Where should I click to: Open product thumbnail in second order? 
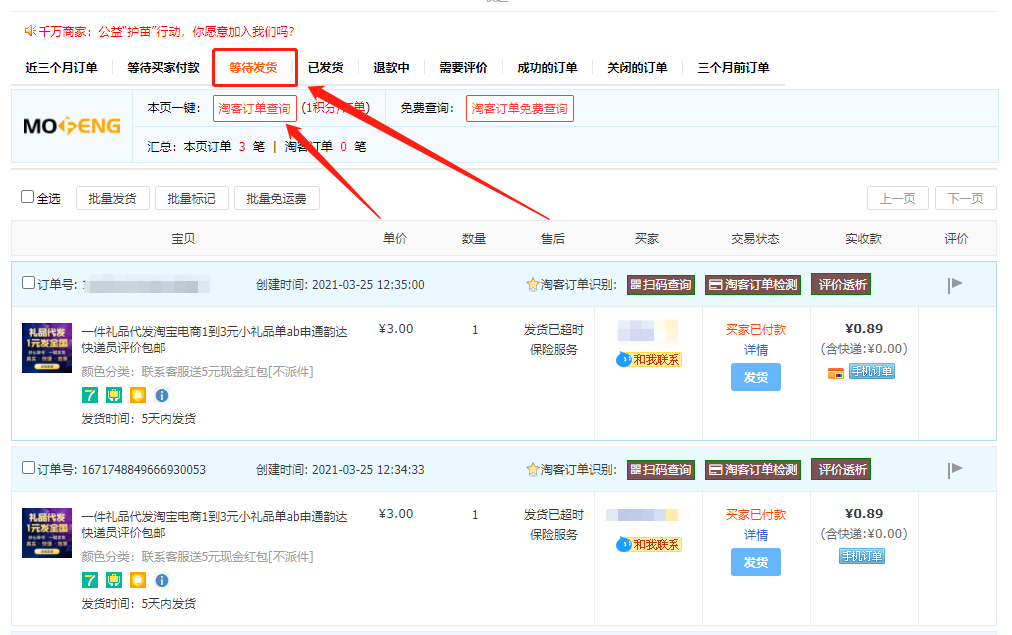click(47, 533)
